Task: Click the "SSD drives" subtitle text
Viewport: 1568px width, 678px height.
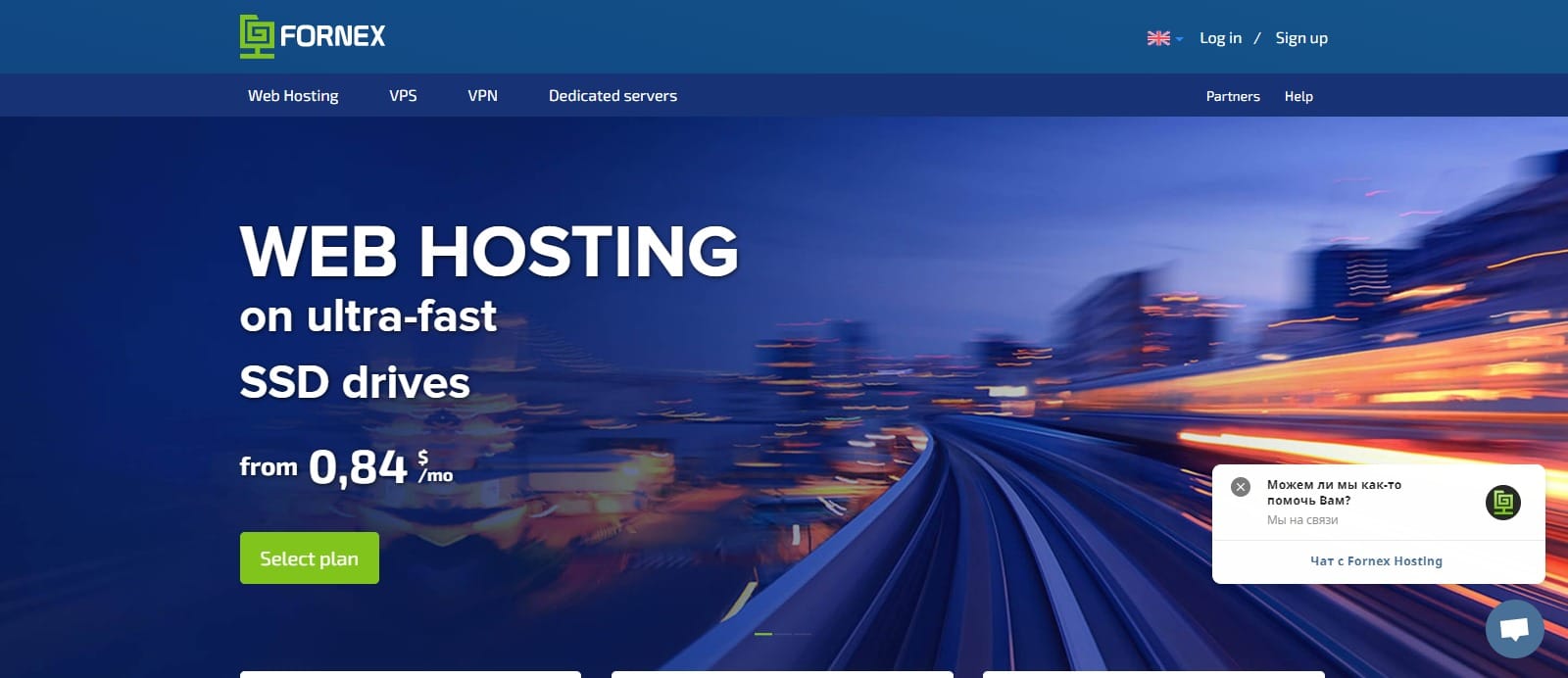Action: (x=355, y=382)
